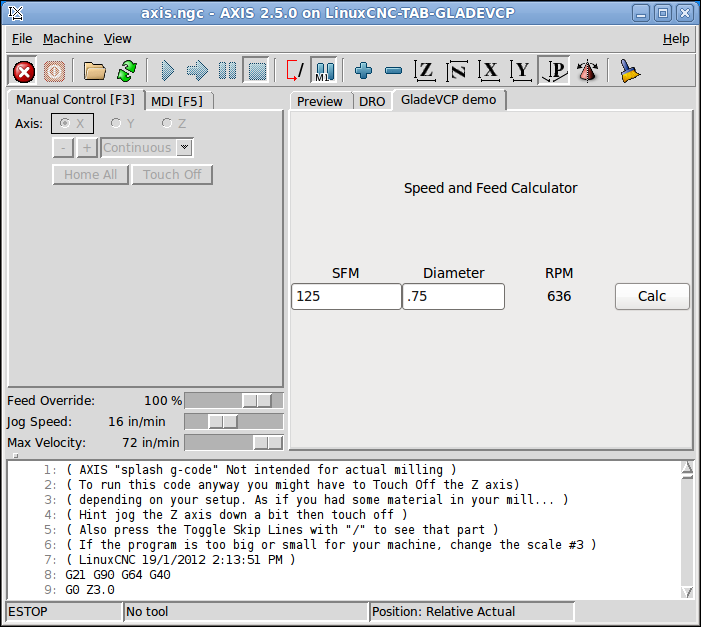The height and width of the screenshot is (627, 701).
Task: Select G-code line 9 'G0 Z3.0'
Action: point(90,590)
